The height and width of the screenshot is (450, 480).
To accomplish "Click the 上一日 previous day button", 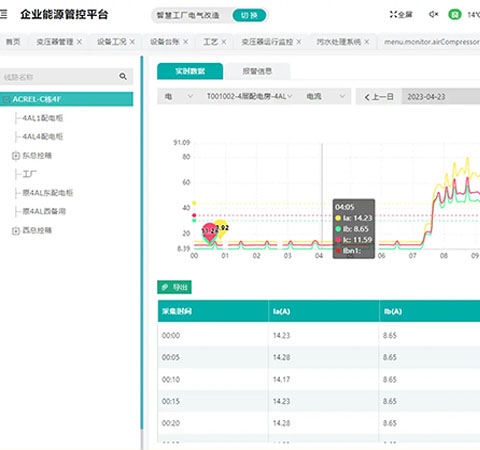I will click(x=379, y=97).
